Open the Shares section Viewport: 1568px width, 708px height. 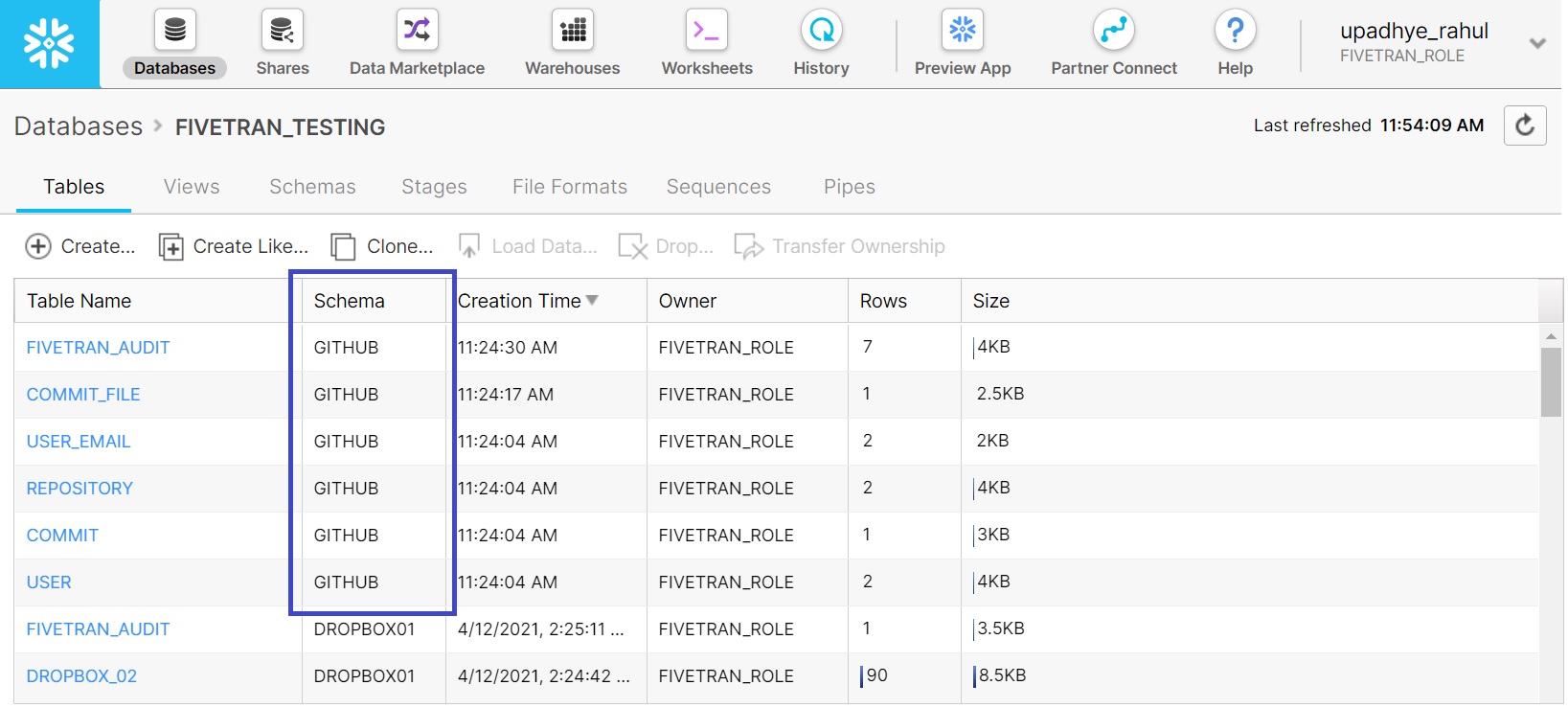coord(283,44)
